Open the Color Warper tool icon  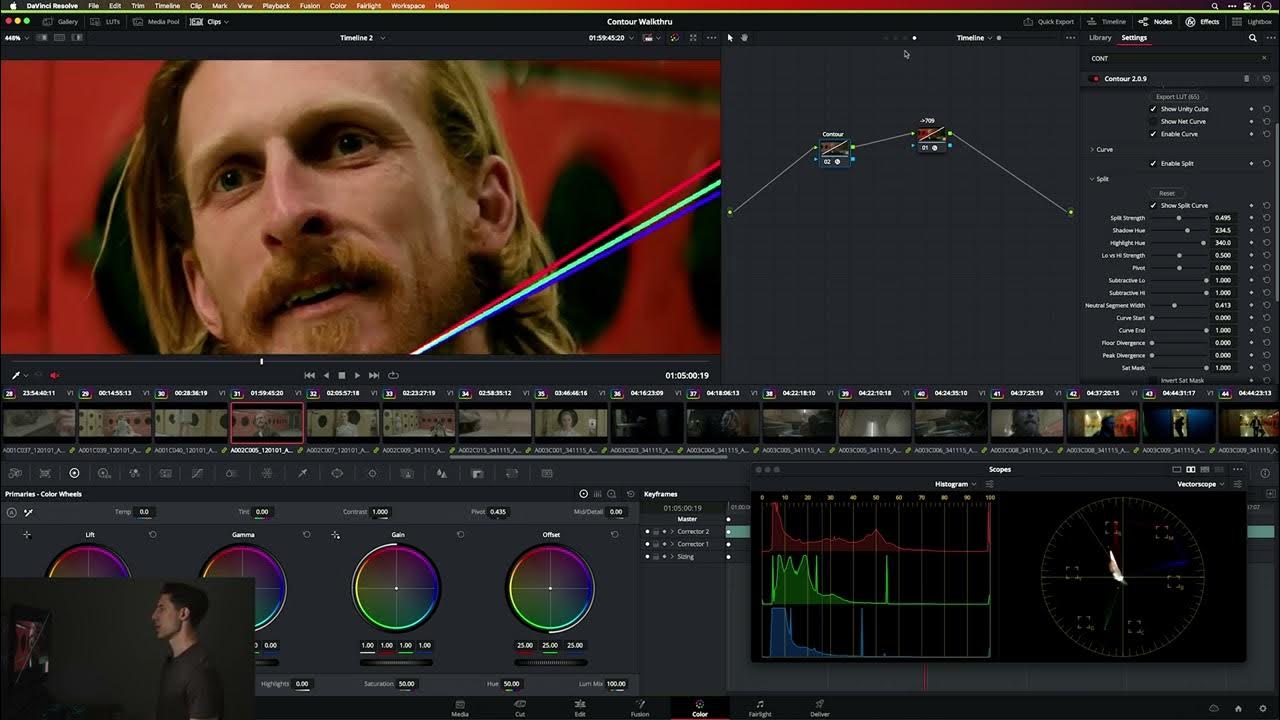click(265, 472)
